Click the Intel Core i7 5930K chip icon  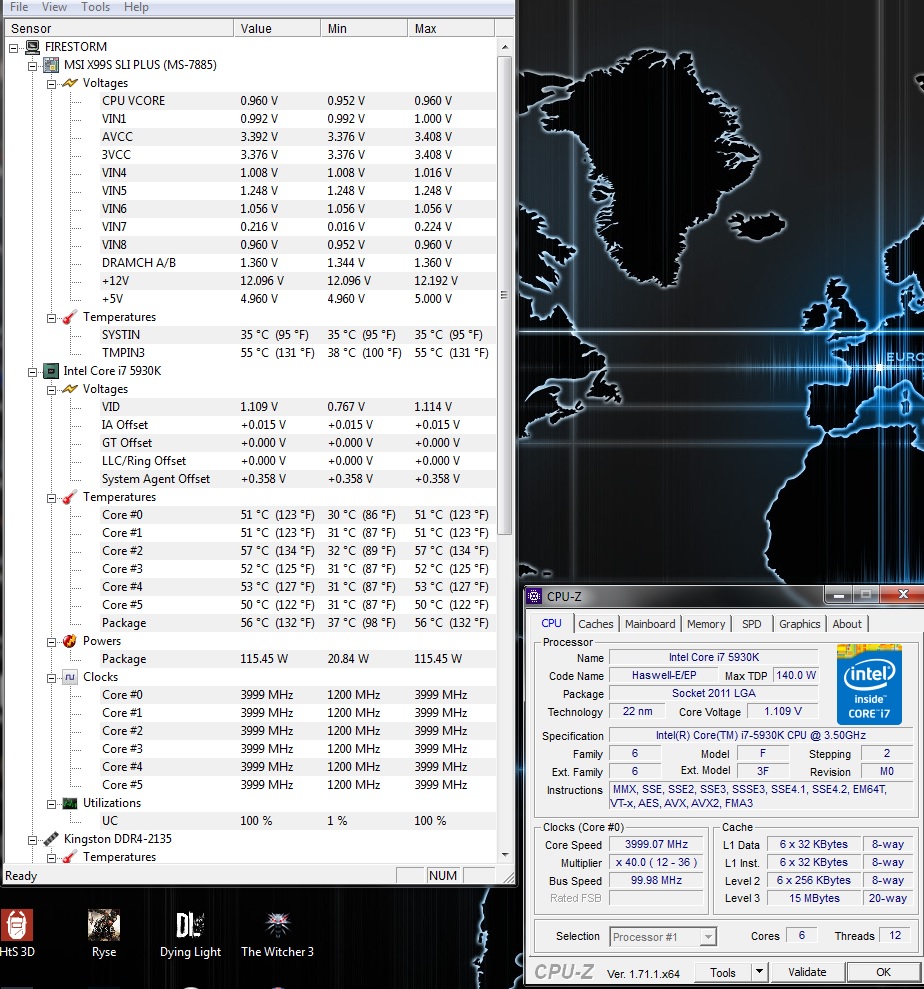[x=51, y=371]
